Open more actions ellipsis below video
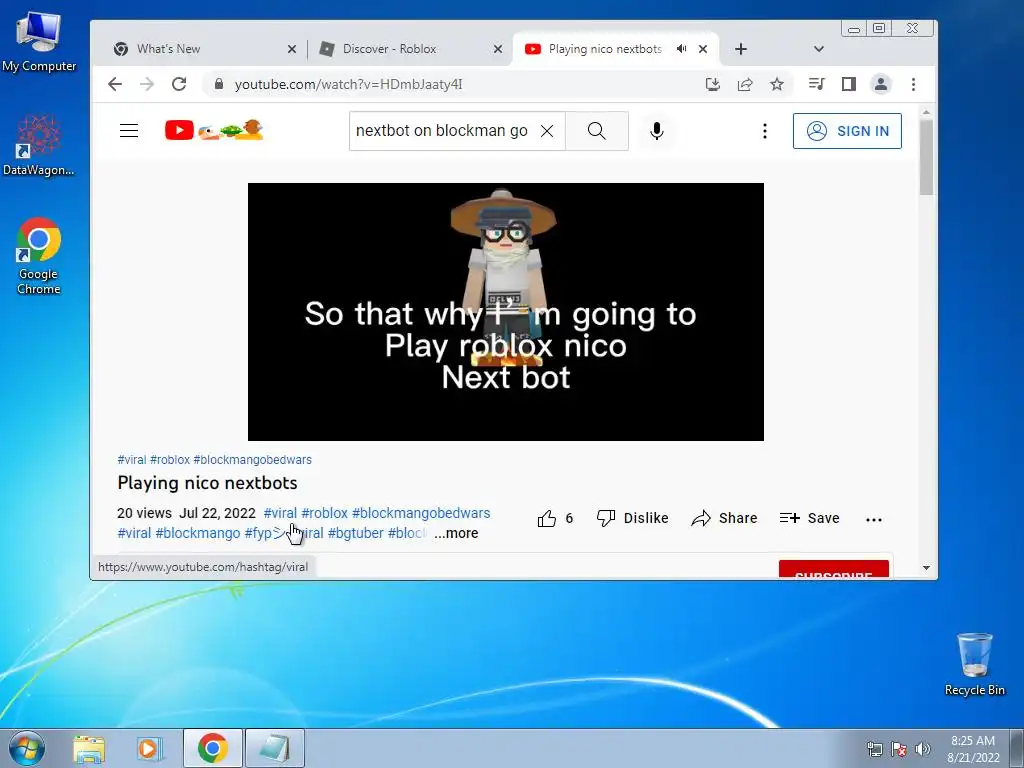The width and height of the screenshot is (1024, 768). [x=874, y=520]
